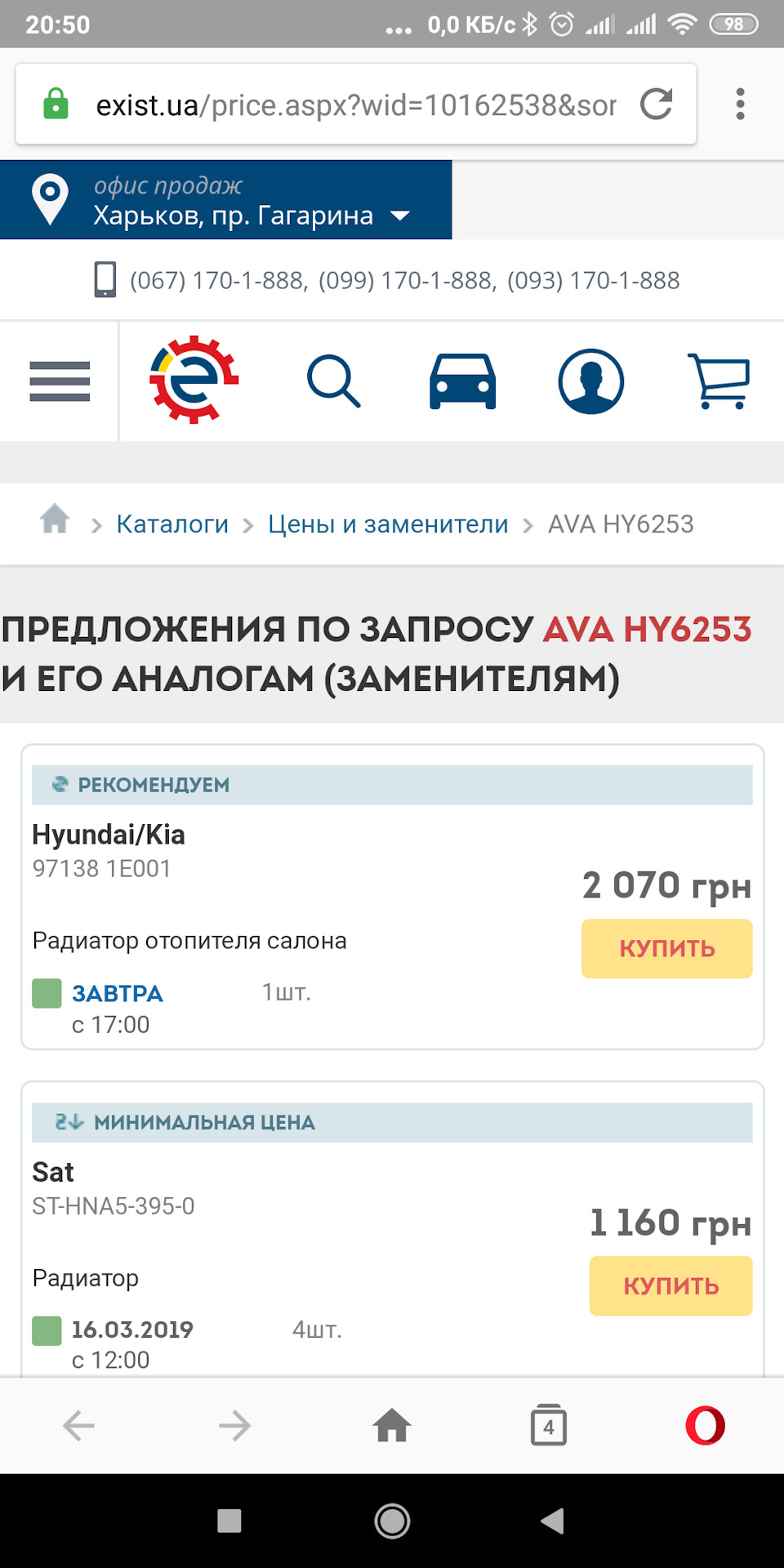
Task: Reload the page in the address bar
Action: [656, 105]
